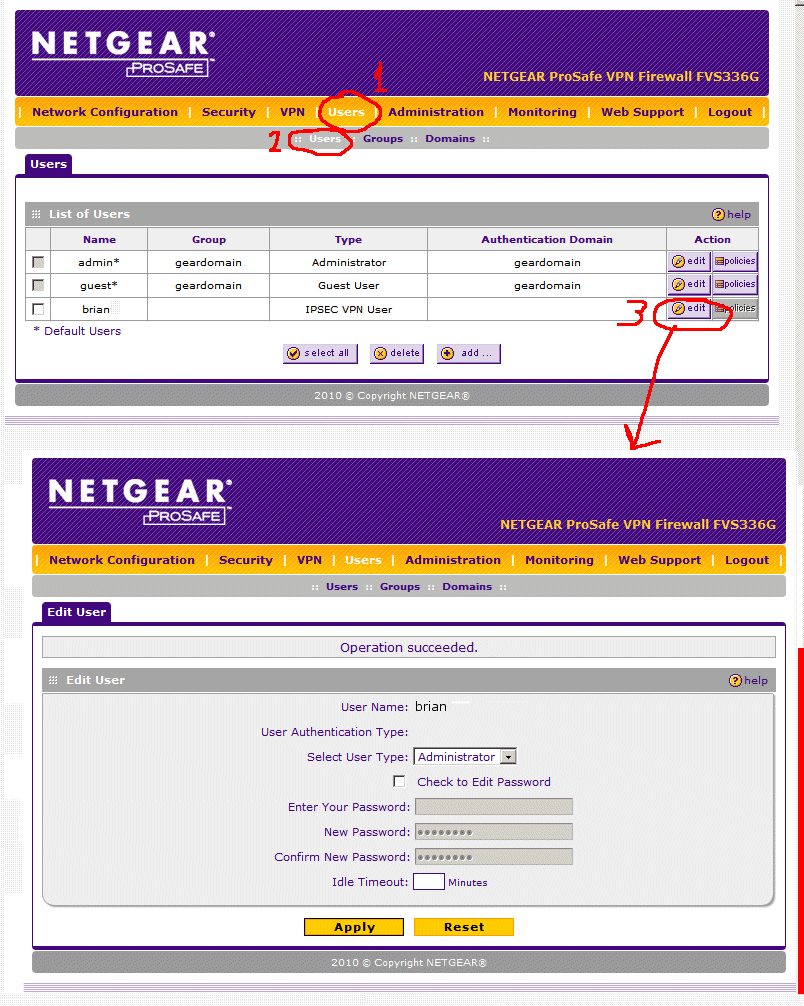
Task: Open Administration on the Edit User page
Action: [x=453, y=560]
